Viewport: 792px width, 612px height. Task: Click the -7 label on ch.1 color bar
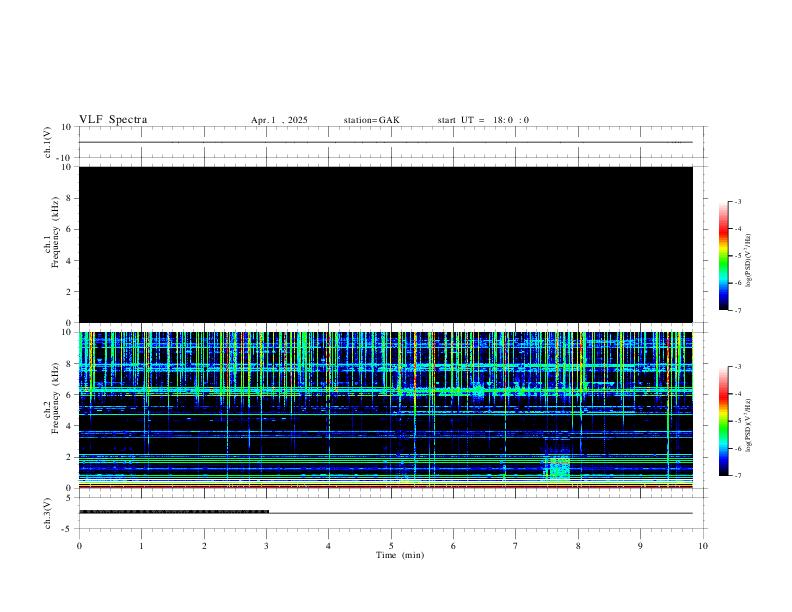[738, 311]
